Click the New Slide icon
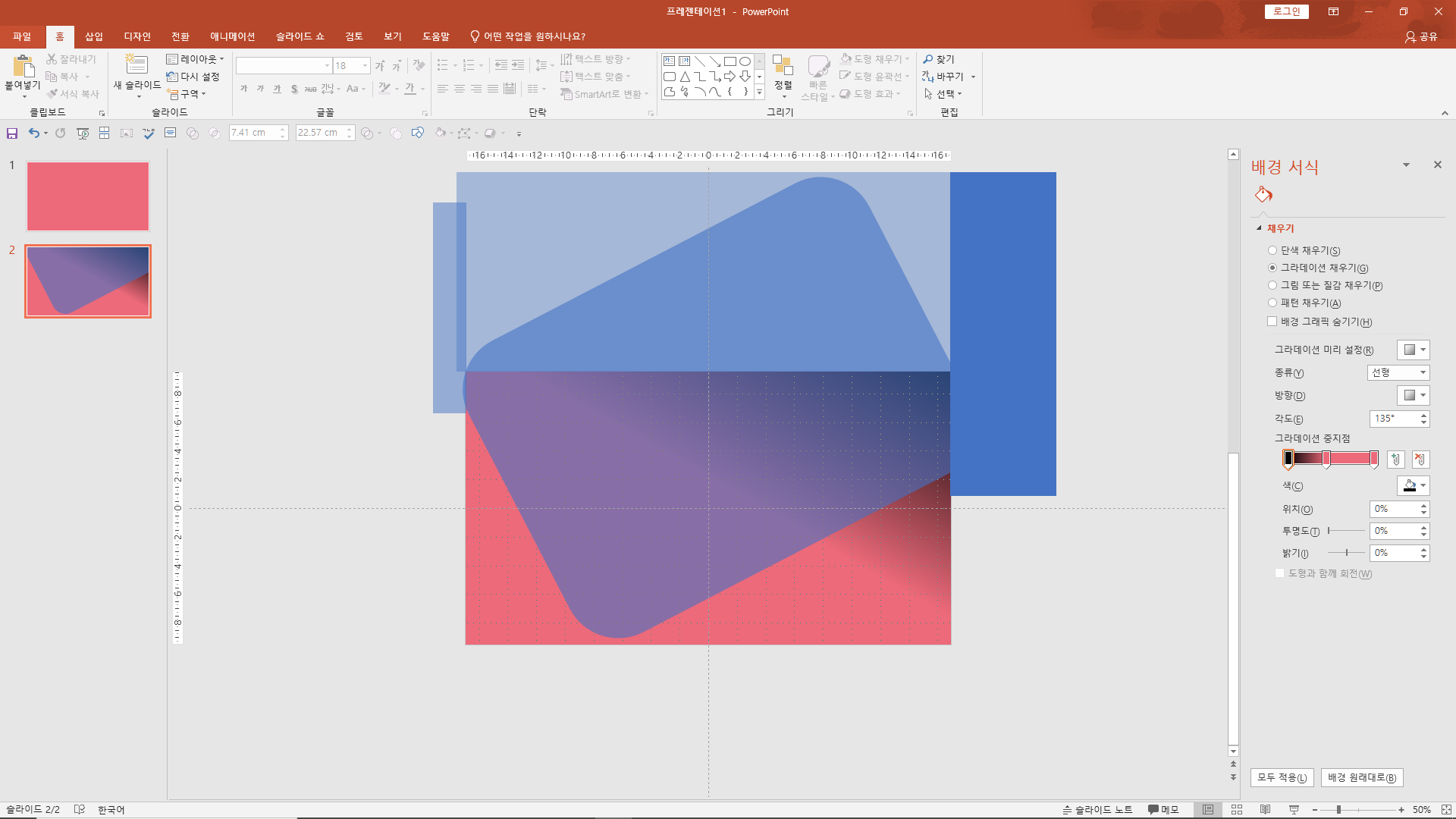1456x819 pixels. click(x=136, y=64)
